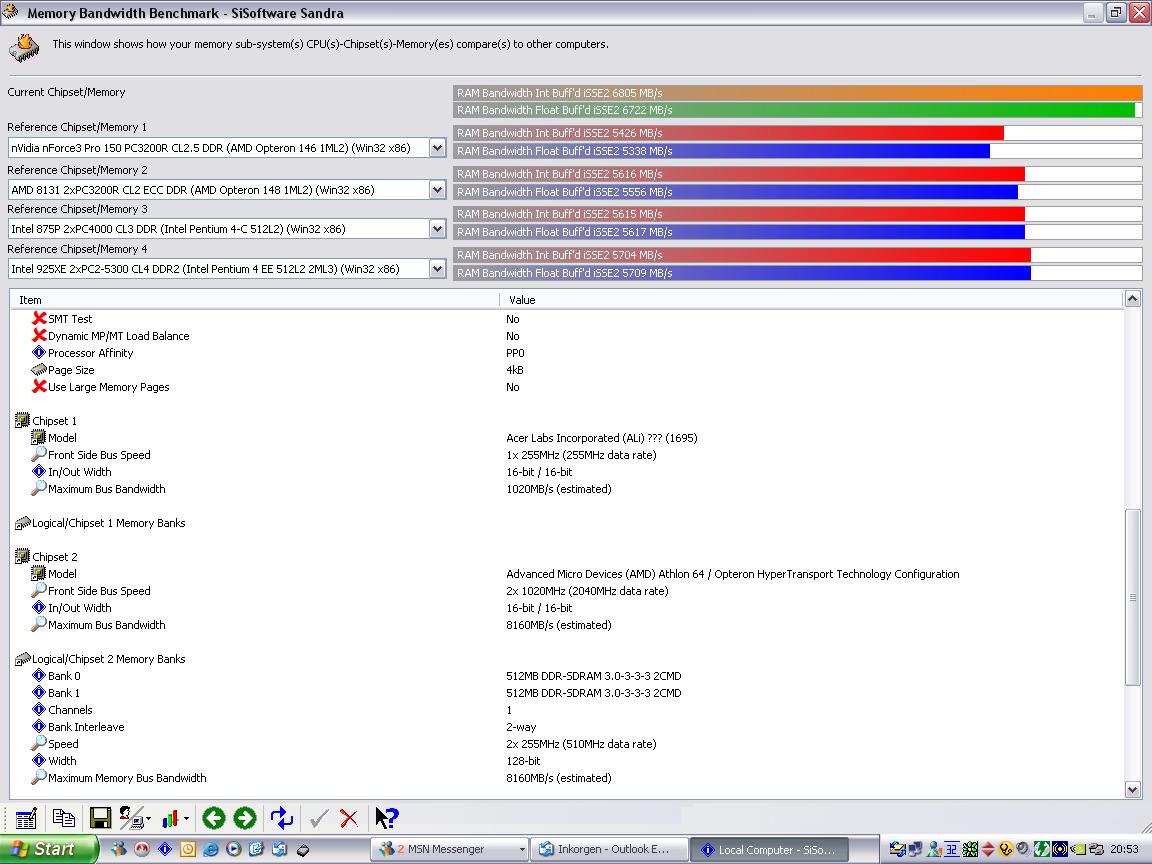1152x864 pixels.
Task: Click the Acer Labs Incorporated model value
Action: point(602,438)
